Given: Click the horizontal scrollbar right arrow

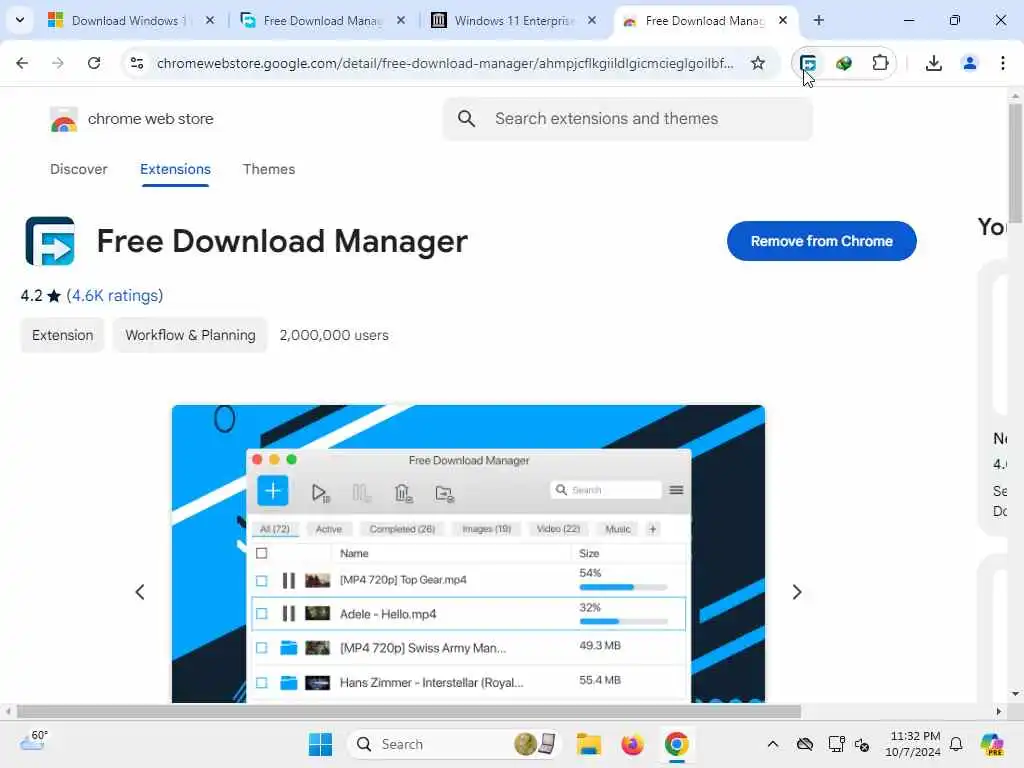Looking at the screenshot, I should [999, 711].
